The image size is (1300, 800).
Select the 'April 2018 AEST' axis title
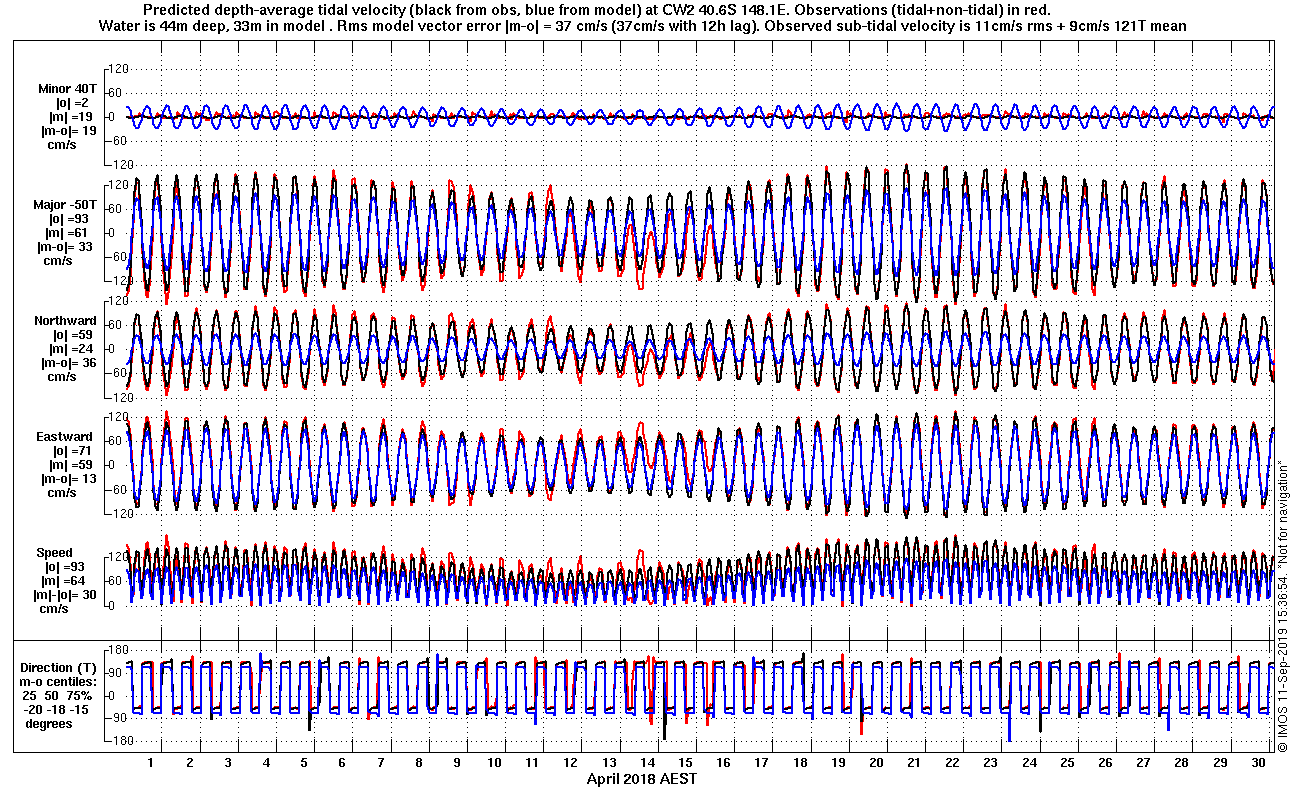point(641,779)
